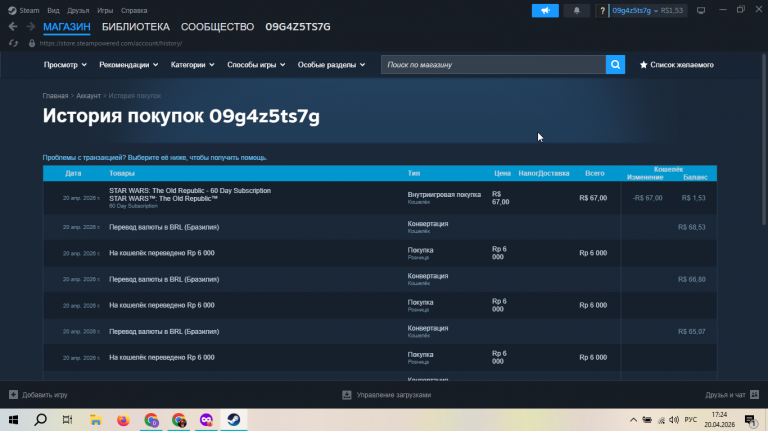Viewport: 768px width, 431px height.
Task: Select conversion row with balance R$ 65,07
Action: click(380, 332)
